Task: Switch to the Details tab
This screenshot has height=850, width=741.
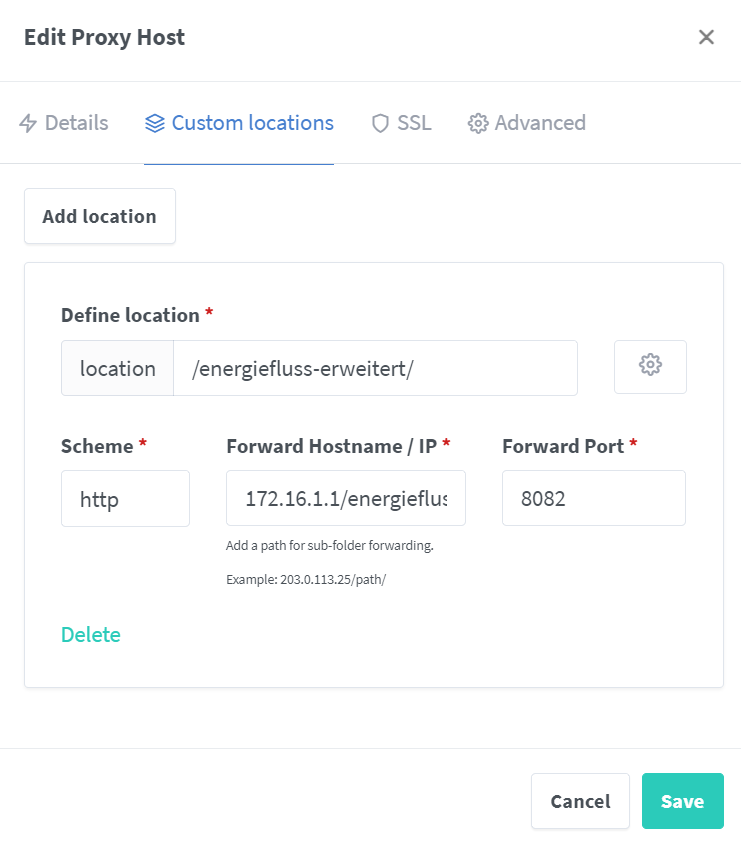Action: click(x=64, y=123)
